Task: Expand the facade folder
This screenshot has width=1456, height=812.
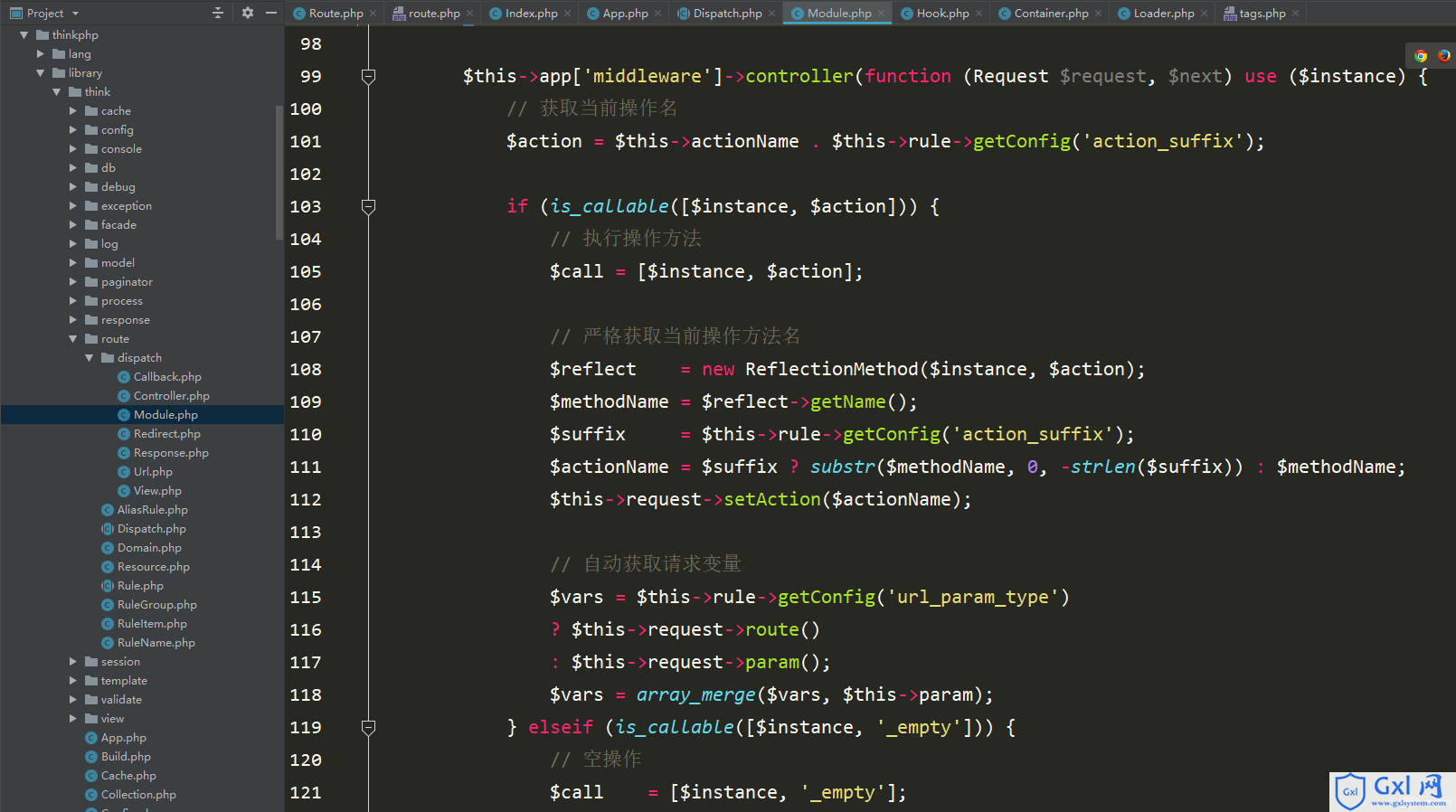Action: point(72,225)
